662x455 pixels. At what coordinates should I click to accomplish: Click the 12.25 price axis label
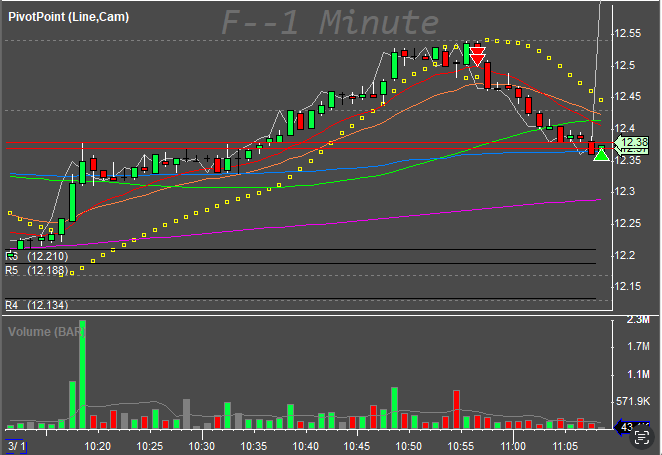[628, 223]
